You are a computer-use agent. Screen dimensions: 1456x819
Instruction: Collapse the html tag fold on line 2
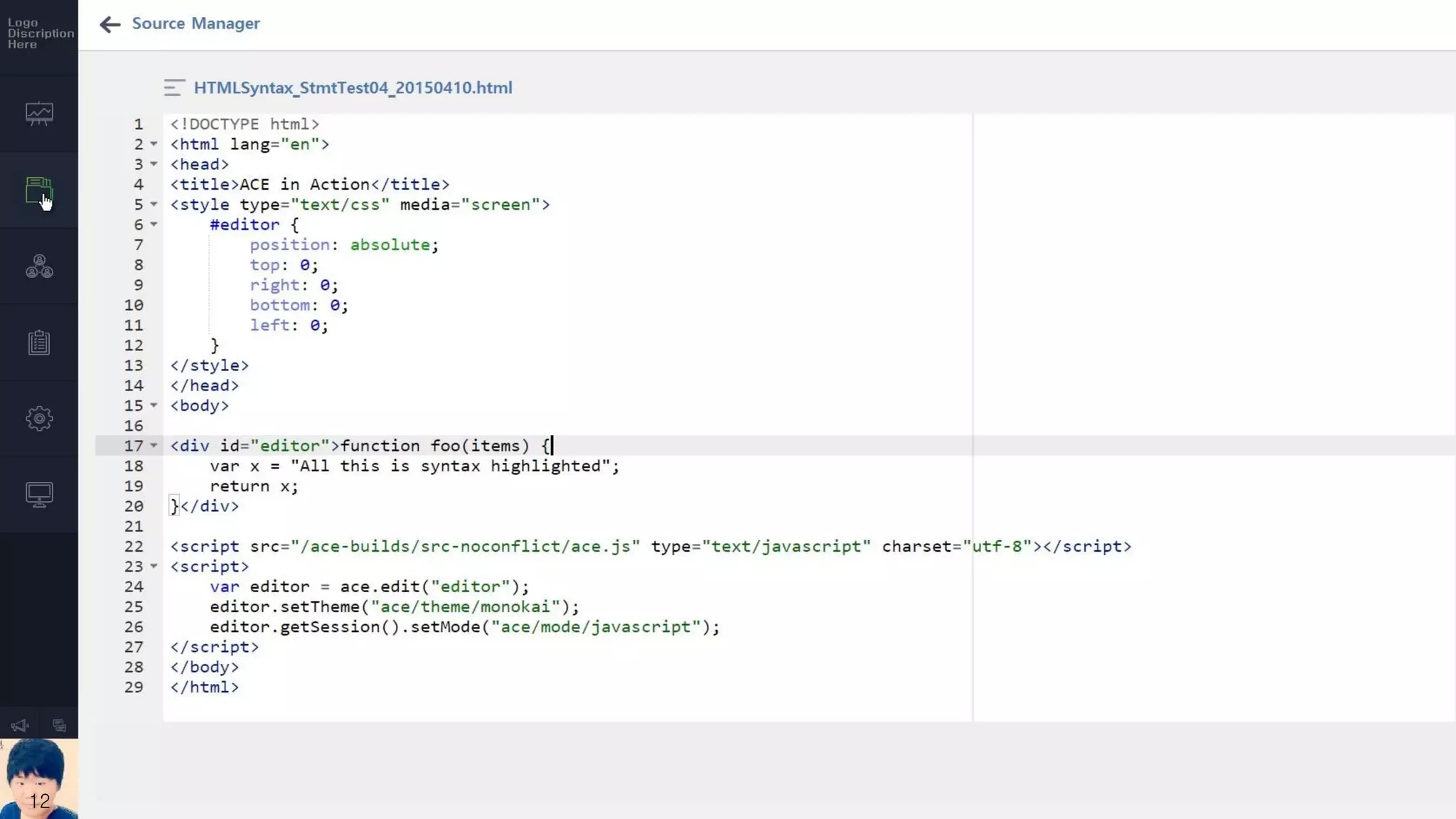[154, 144]
